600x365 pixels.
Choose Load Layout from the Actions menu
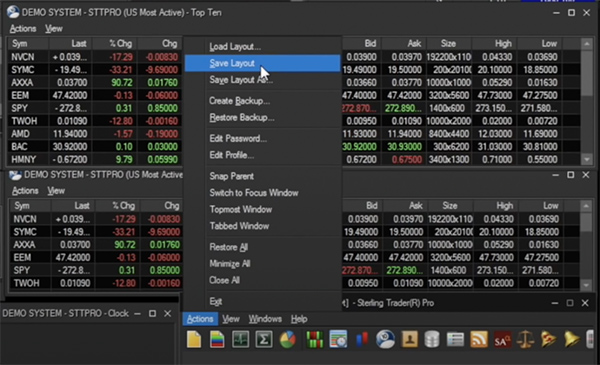click(262, 46)
